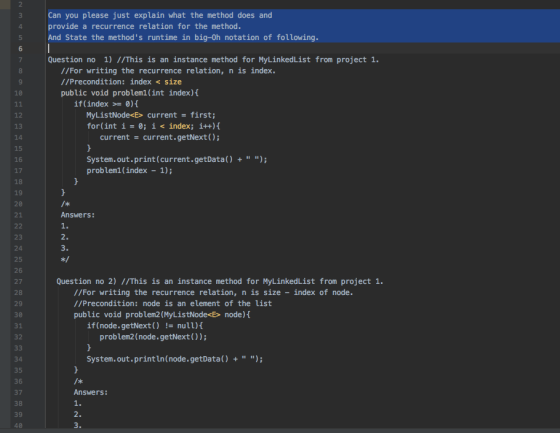Click 'if(node.getNext() != null){' line
560x433 pixels.
click(x=145, y=326)
